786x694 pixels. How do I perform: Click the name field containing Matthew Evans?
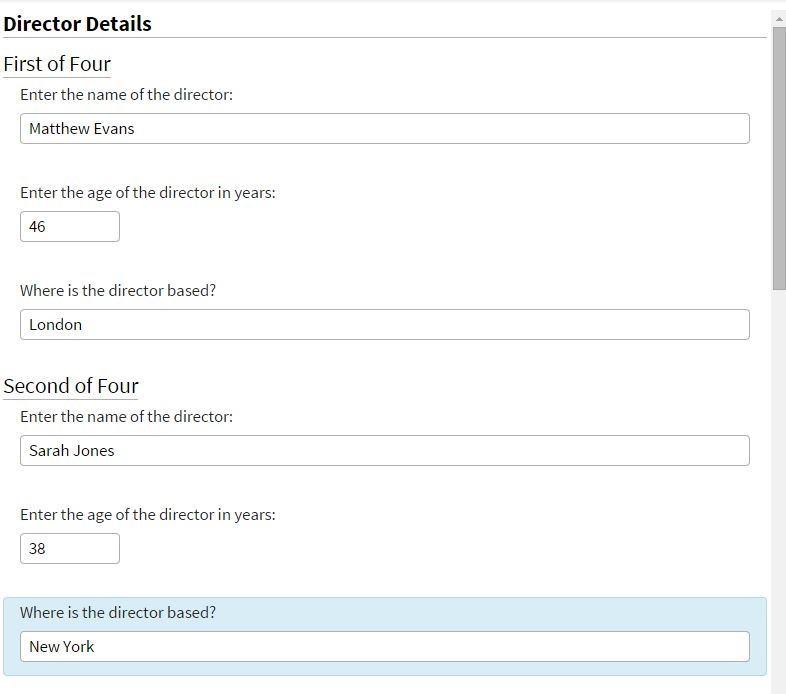(x=384, y=128)
